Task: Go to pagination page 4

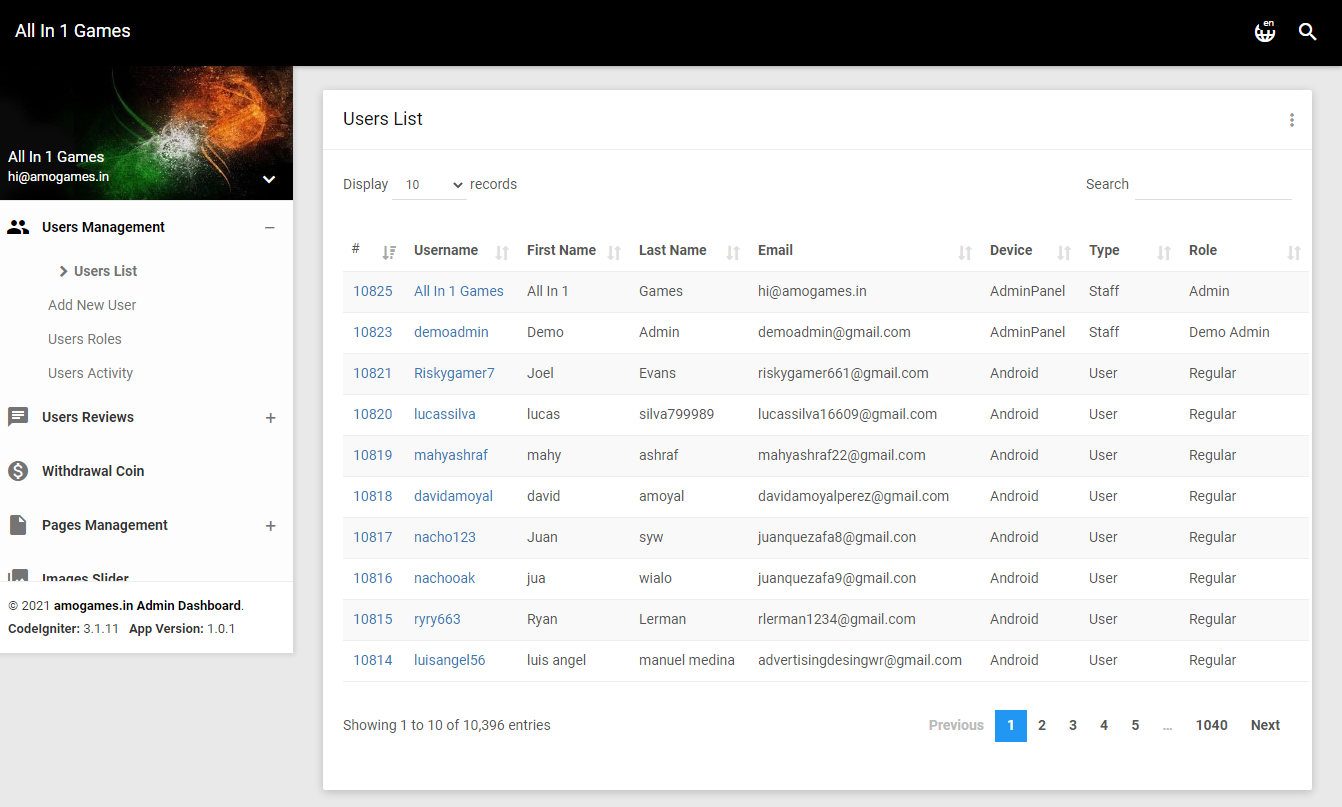Action: point(1104,725)
